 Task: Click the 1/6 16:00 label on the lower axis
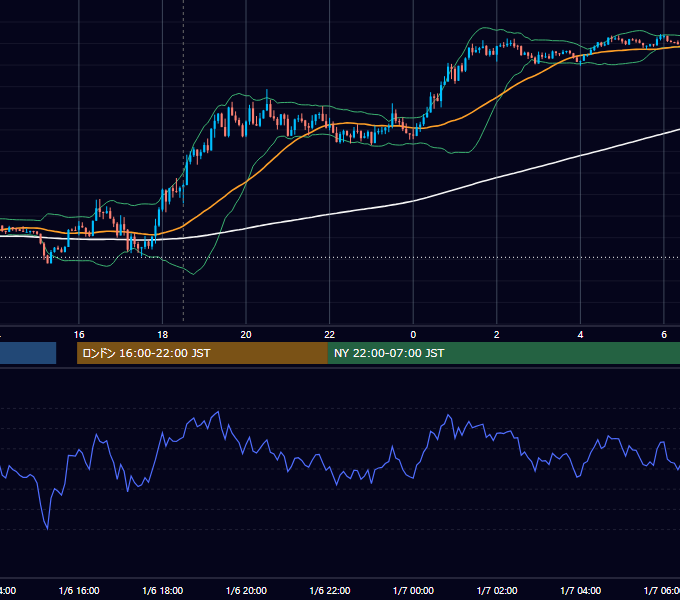click(x=79, y=590)
